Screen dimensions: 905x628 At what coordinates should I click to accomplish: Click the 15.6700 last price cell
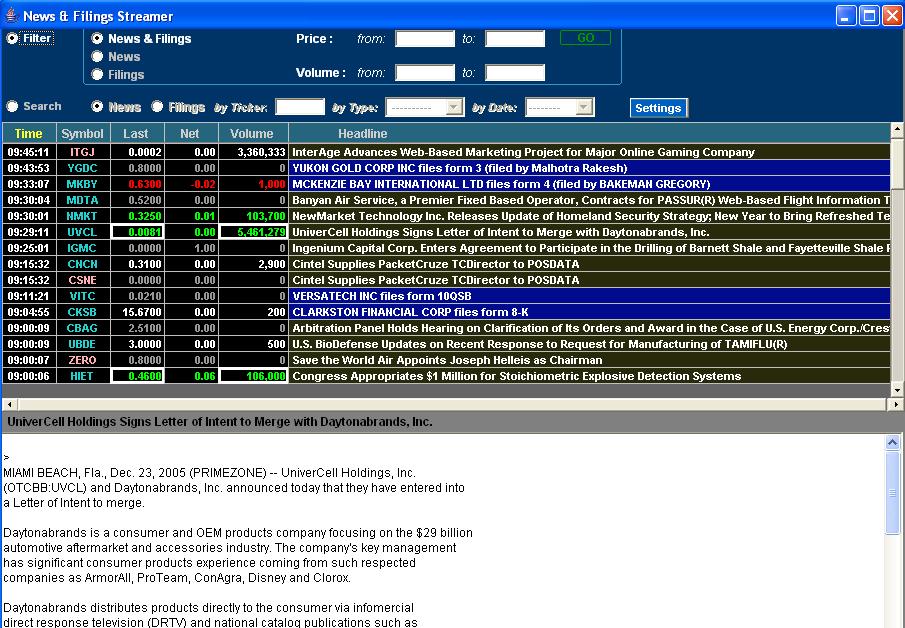point(137,312)
